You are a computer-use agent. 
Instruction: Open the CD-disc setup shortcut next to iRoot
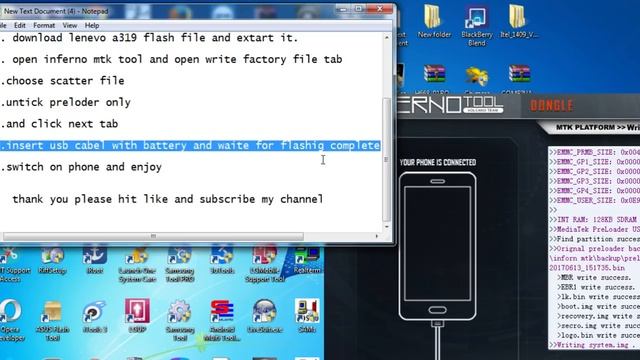[52, 260]
